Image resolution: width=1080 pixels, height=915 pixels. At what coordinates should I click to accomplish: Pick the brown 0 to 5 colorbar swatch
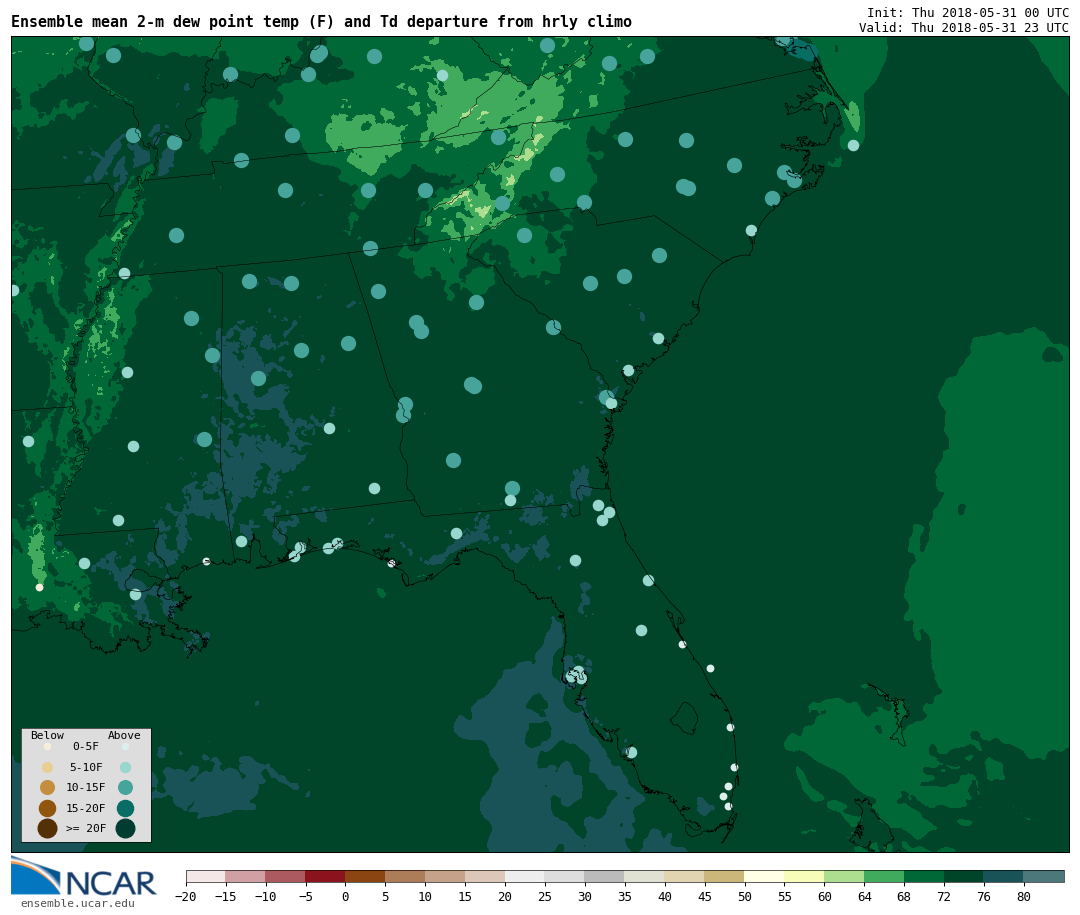click(x=365, y=876)
